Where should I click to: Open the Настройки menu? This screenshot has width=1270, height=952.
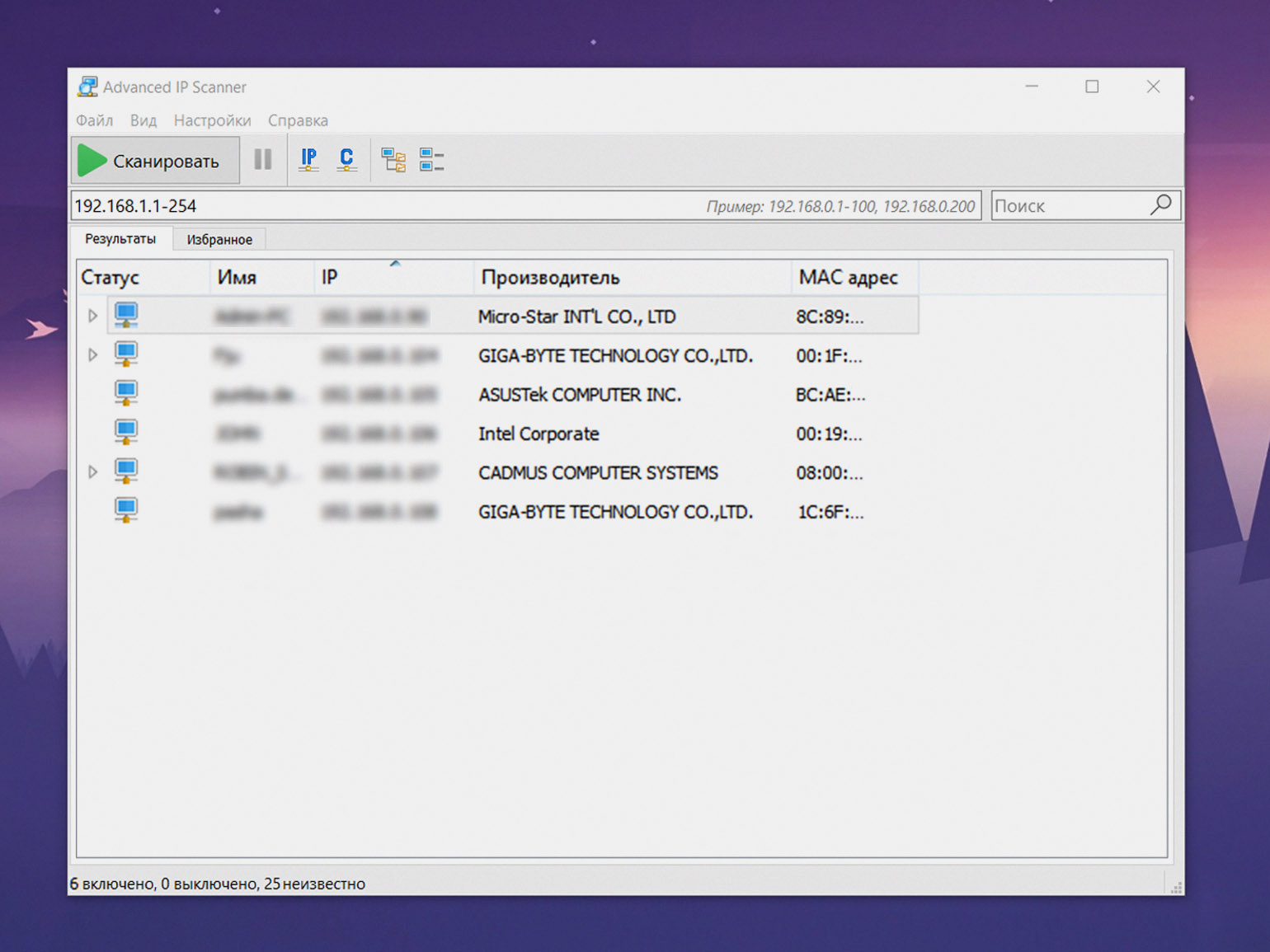(212, 120)
